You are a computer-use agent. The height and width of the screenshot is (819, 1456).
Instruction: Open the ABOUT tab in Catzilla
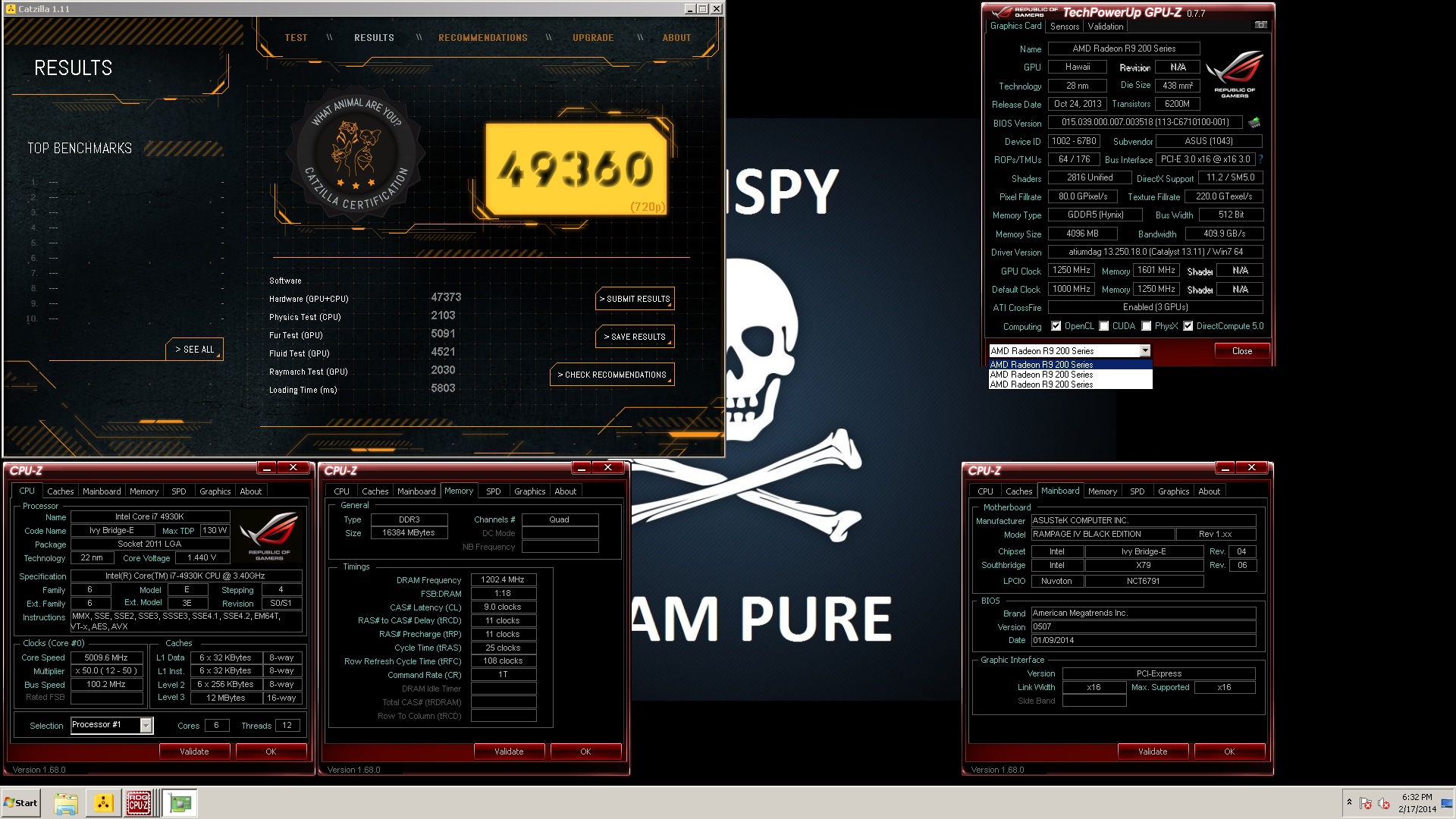point(676,38)
